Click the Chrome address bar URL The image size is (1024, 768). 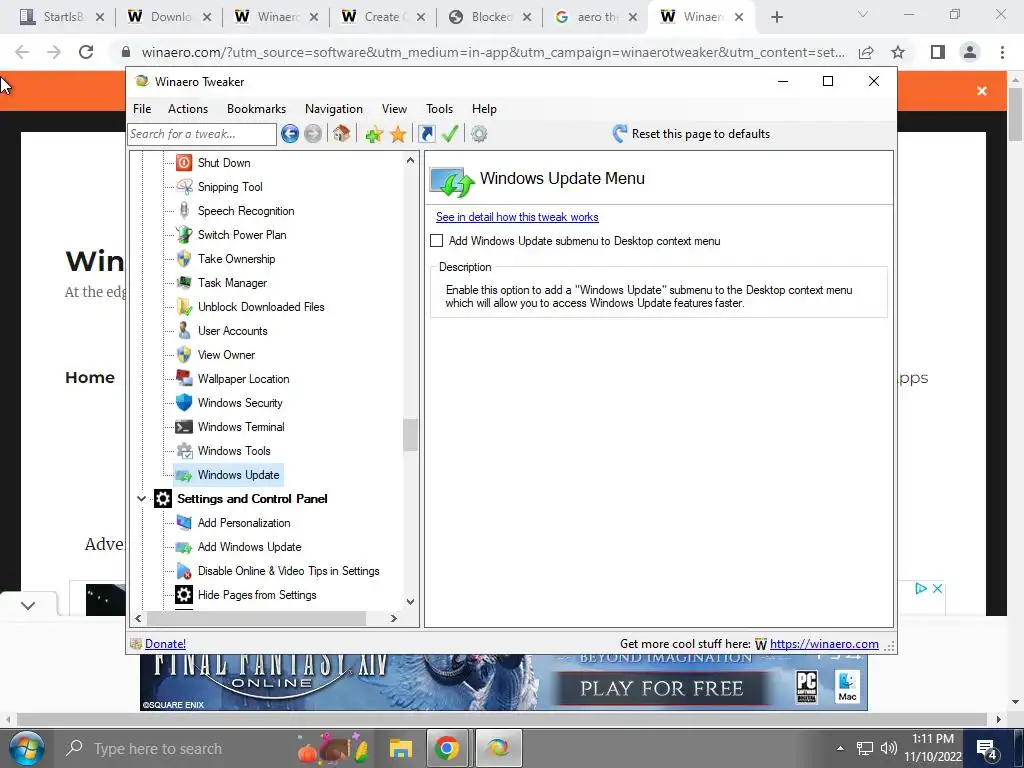[x=493, y=52]
